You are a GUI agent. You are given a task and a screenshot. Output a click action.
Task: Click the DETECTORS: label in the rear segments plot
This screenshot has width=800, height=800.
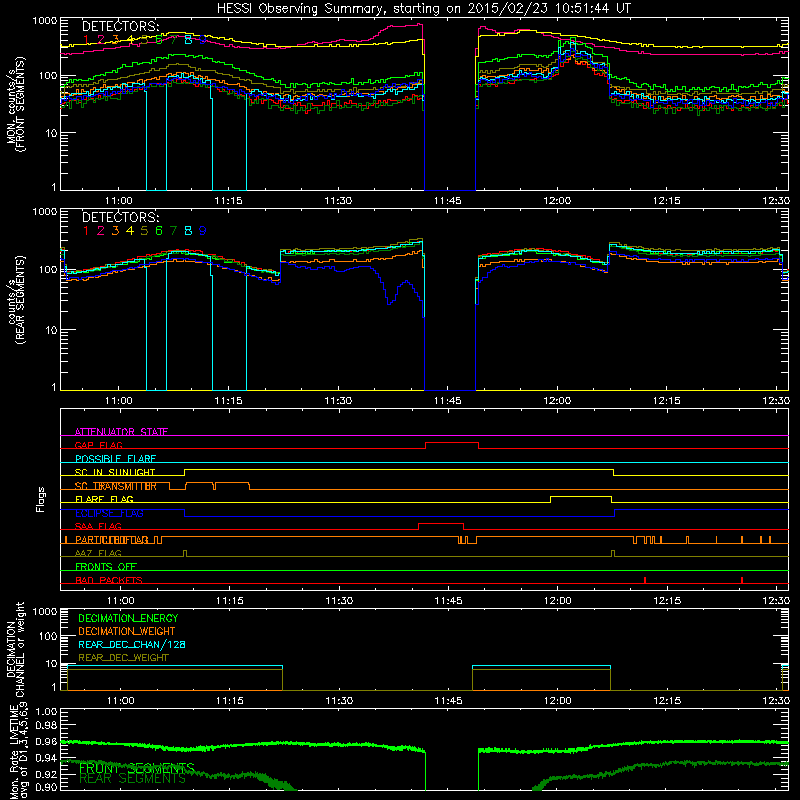pyautogui.click(x=120, y=217)
